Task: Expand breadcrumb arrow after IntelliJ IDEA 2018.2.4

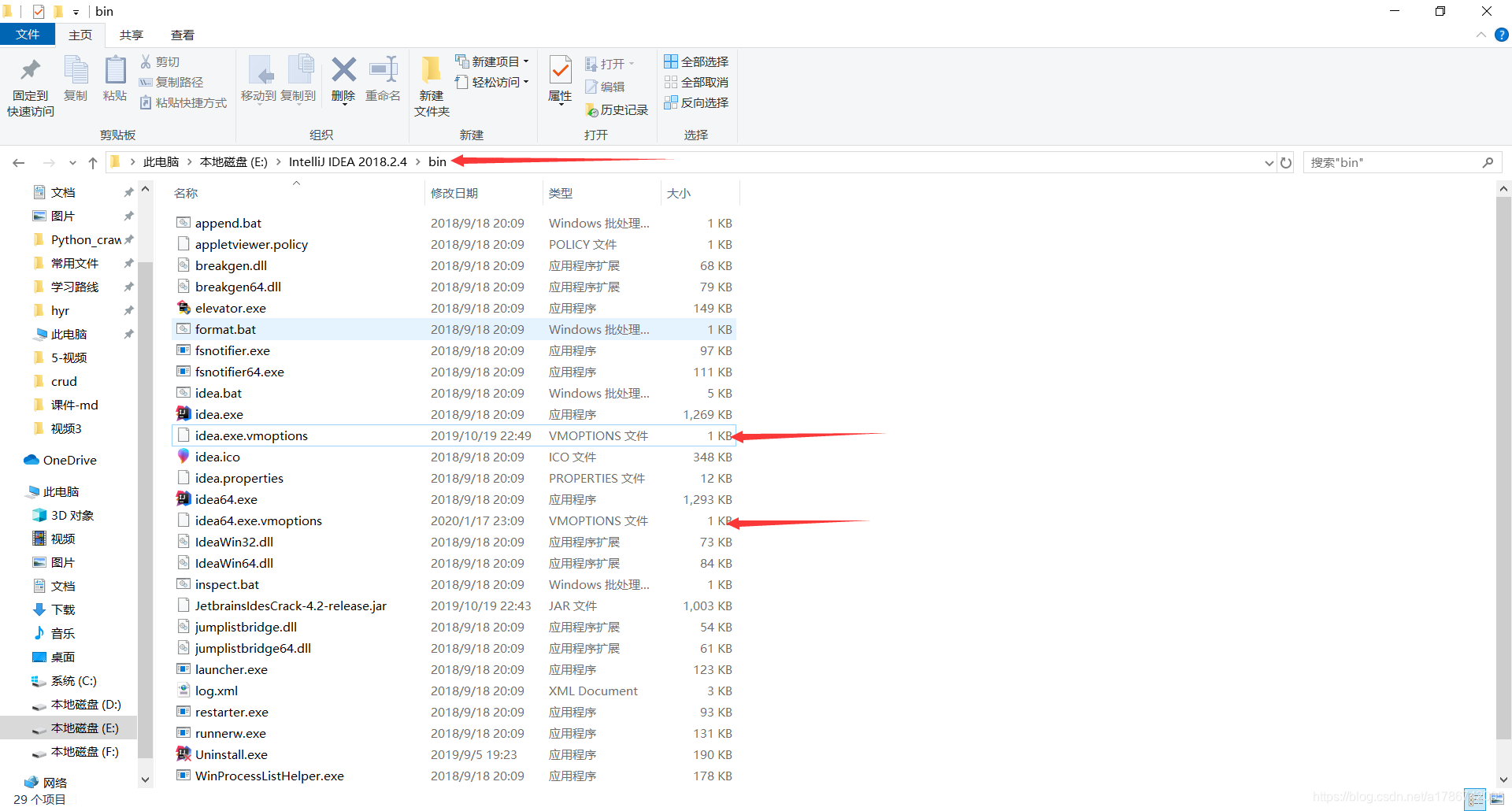Action: click(417, 162)
